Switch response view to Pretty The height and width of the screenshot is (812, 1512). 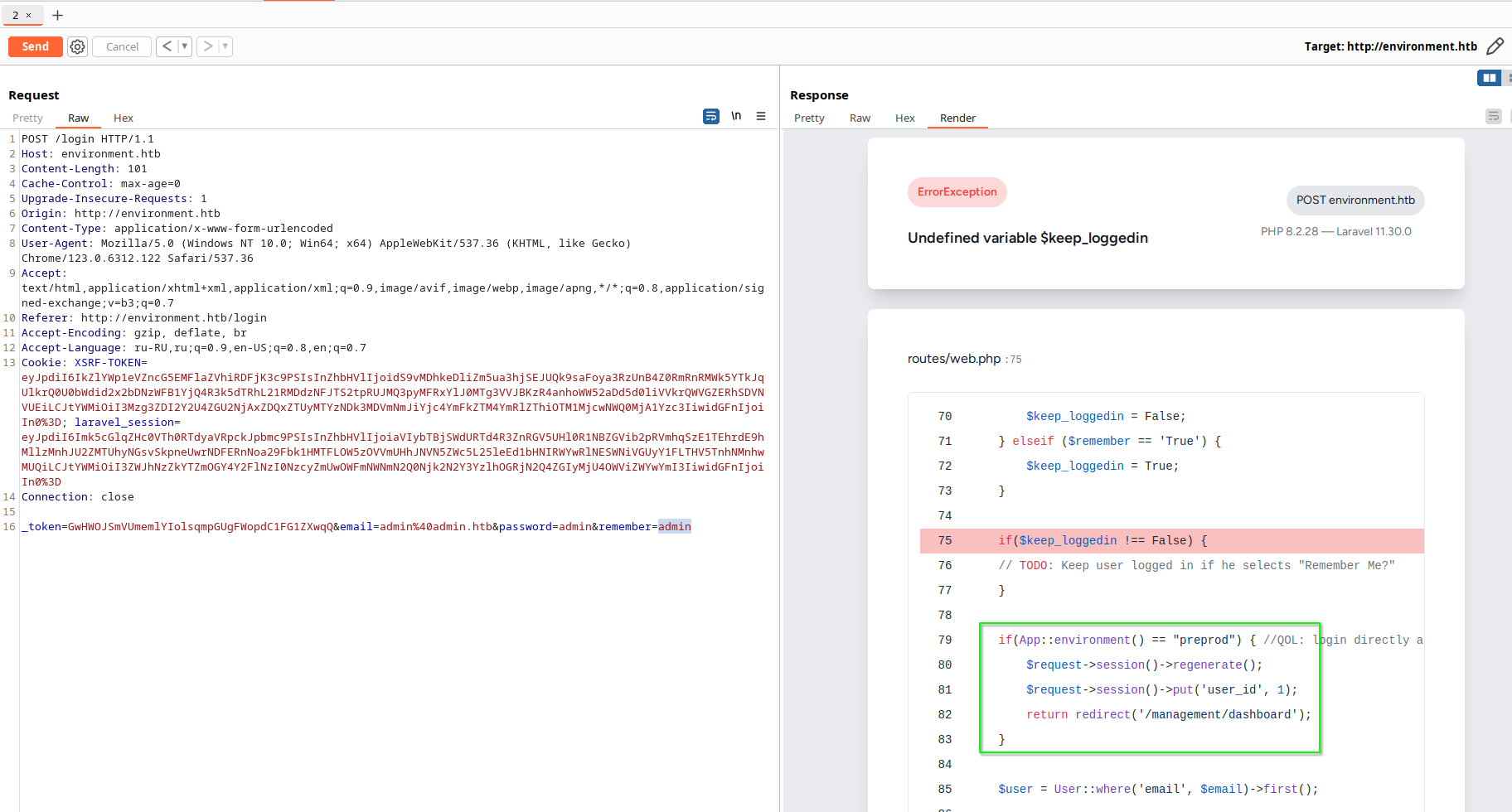(x=809, y=118)
